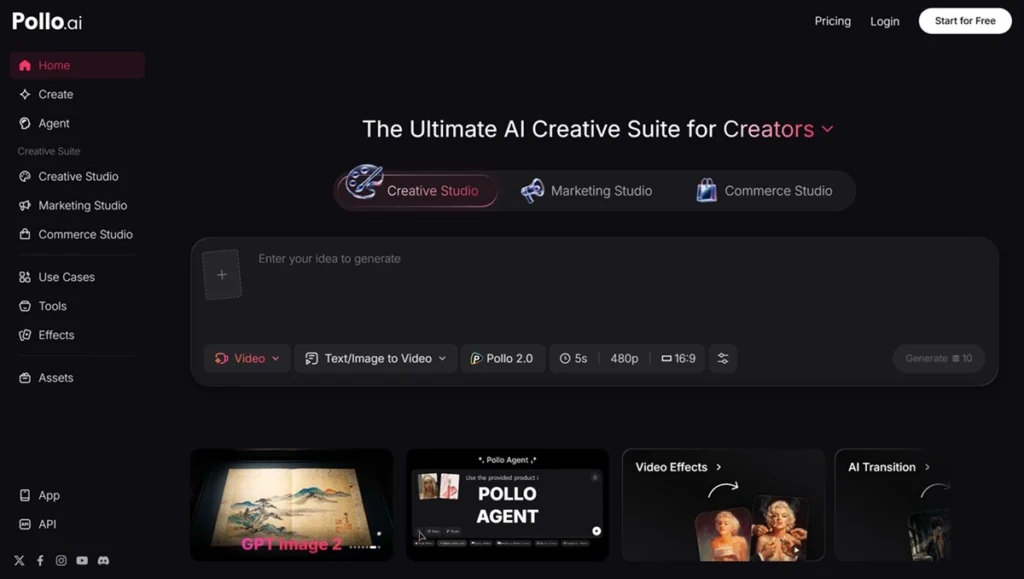Open the Pricing link
Image resolution: width=1024 pixels, height=579 pixels.
(x=833, y=21)
